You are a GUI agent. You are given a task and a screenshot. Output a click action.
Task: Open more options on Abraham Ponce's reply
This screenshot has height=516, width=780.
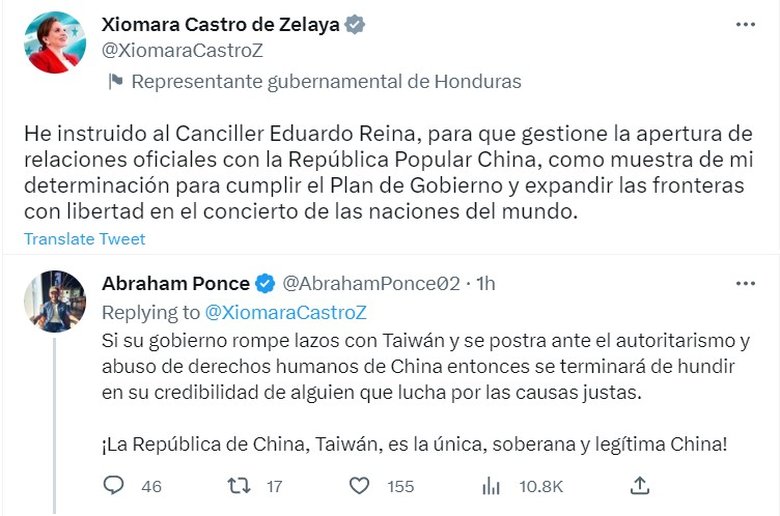[745, 284]
